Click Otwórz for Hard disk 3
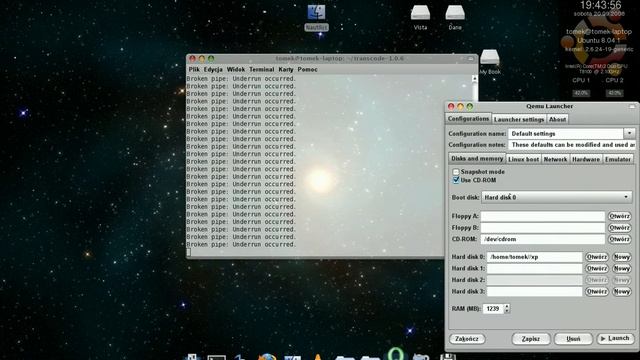 597,291
